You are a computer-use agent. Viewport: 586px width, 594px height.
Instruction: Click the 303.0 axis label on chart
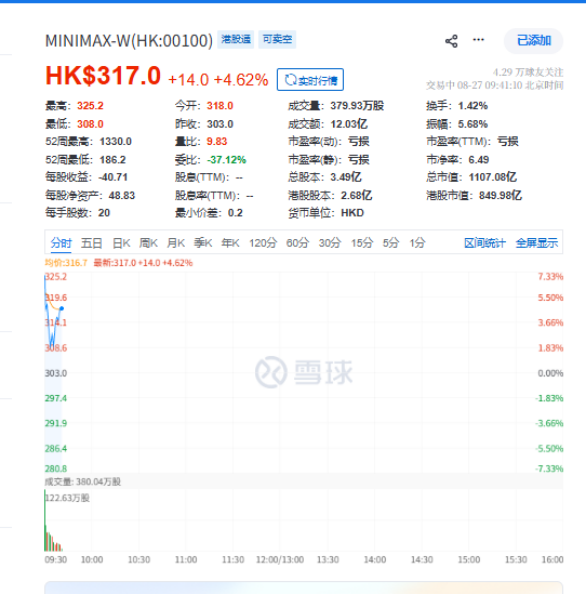[x=56, y=374]
